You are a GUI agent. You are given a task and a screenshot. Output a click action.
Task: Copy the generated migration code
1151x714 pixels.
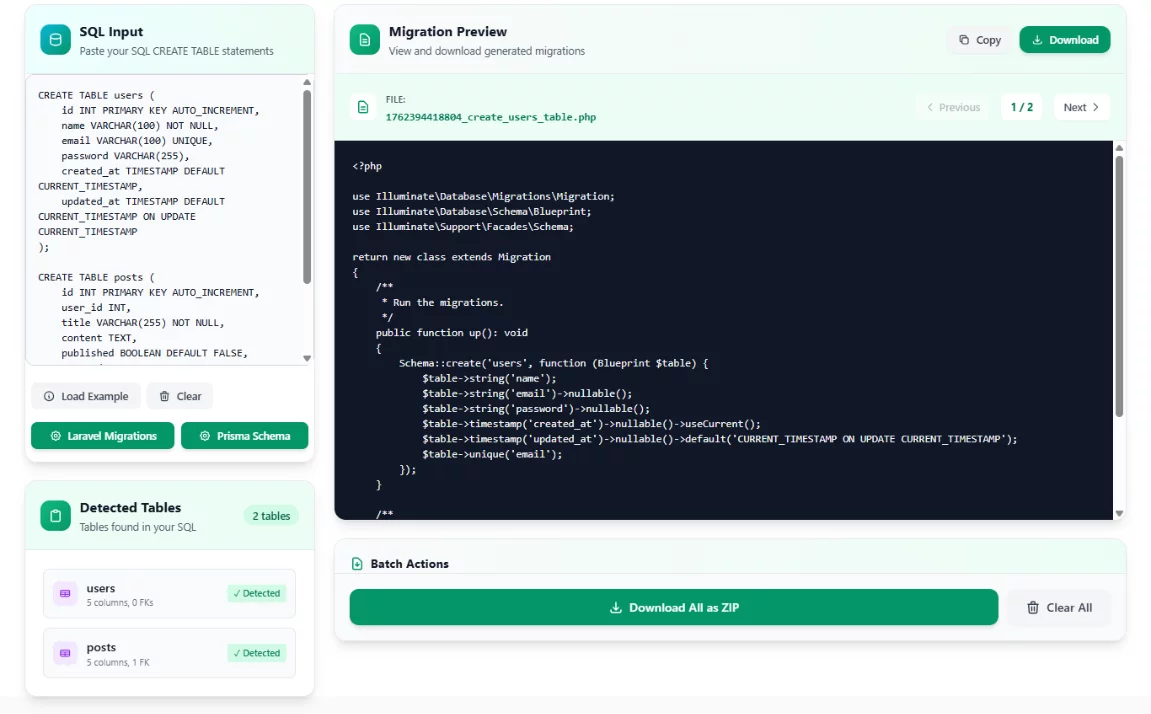[x=978, y=39]
